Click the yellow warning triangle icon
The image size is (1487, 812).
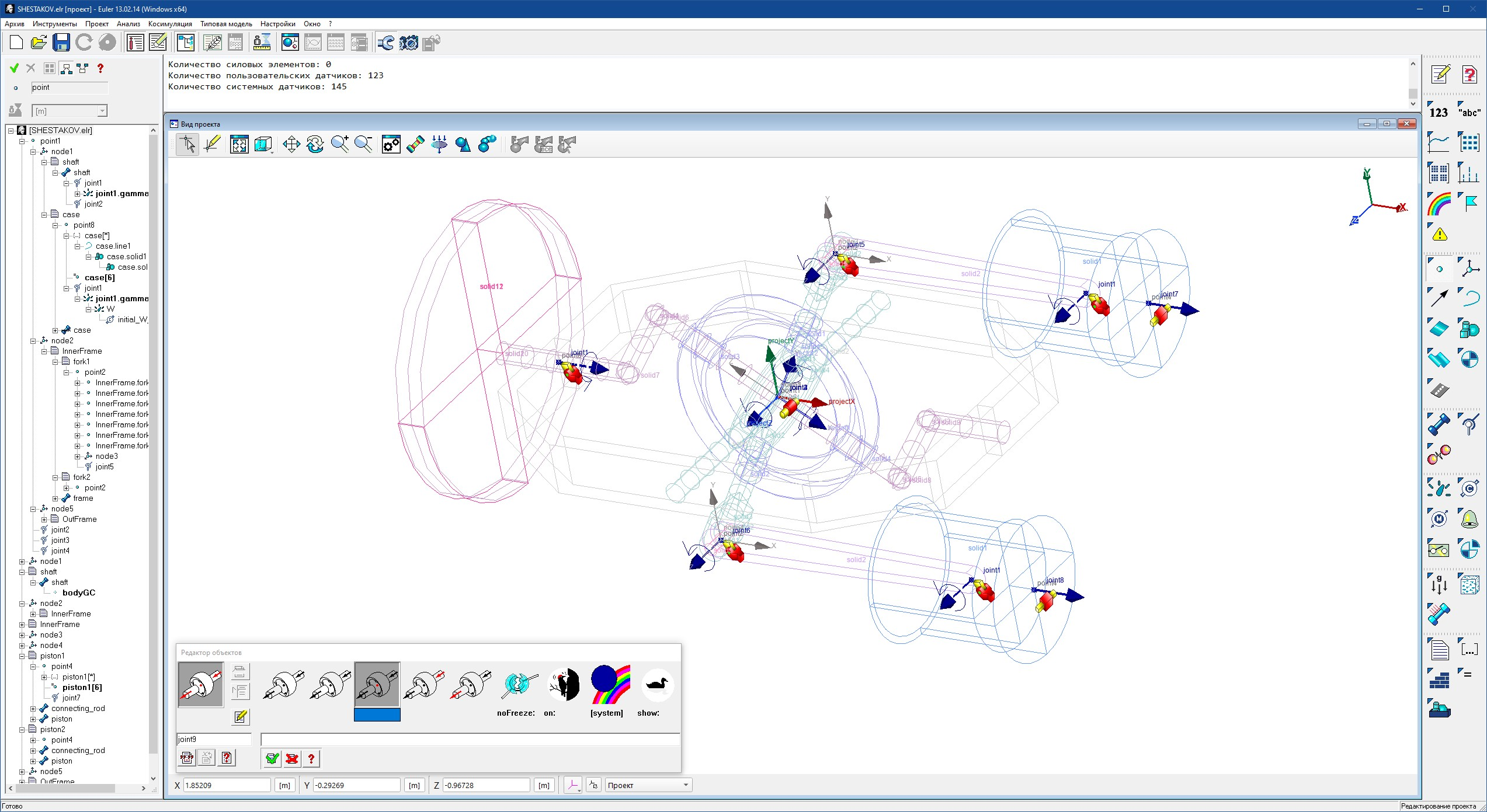pos(1440,235)
